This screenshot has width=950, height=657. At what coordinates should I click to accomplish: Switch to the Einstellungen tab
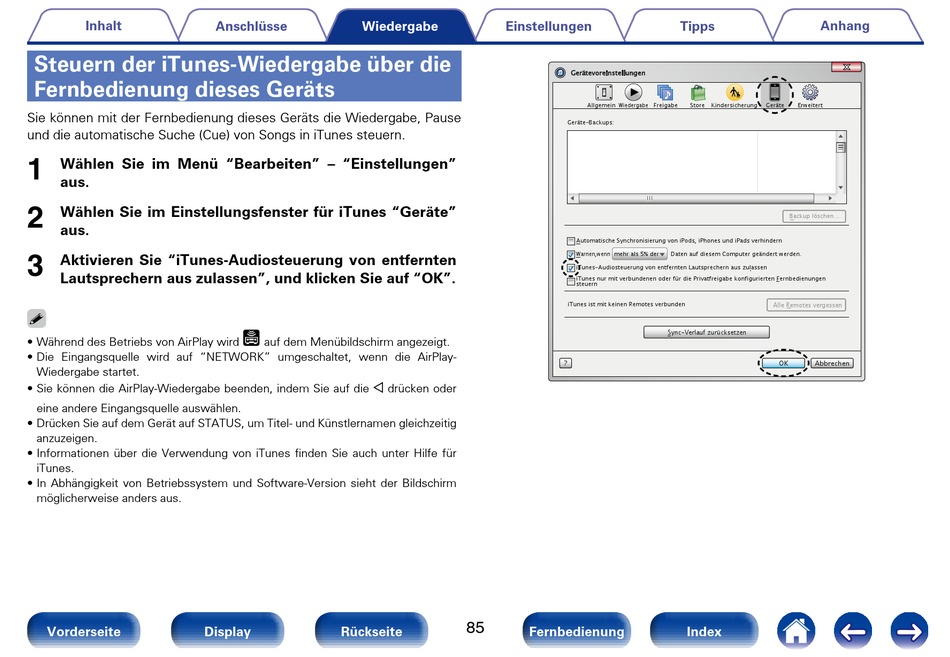[x=548, y=26]
